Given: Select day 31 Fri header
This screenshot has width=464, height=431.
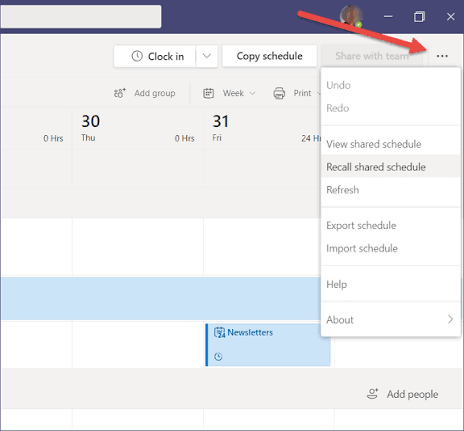Looking at the screenshot, I should click(262, 128).
